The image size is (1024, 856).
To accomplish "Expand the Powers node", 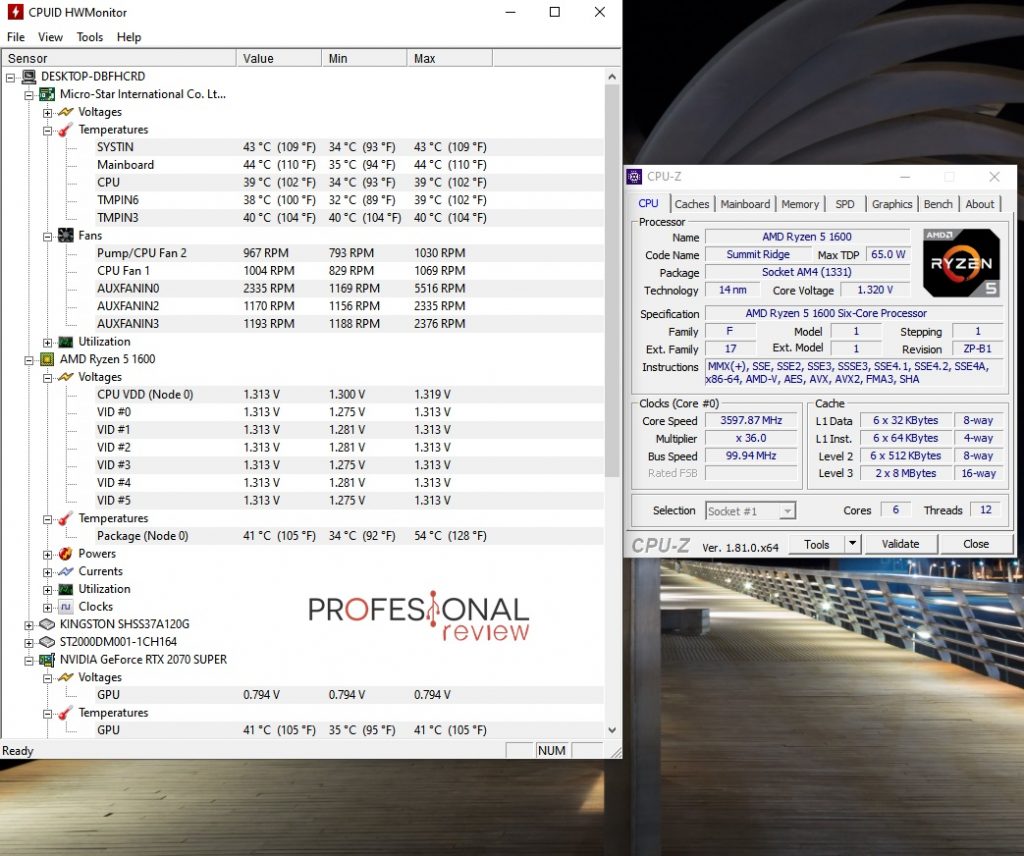I will coord(48,554).
